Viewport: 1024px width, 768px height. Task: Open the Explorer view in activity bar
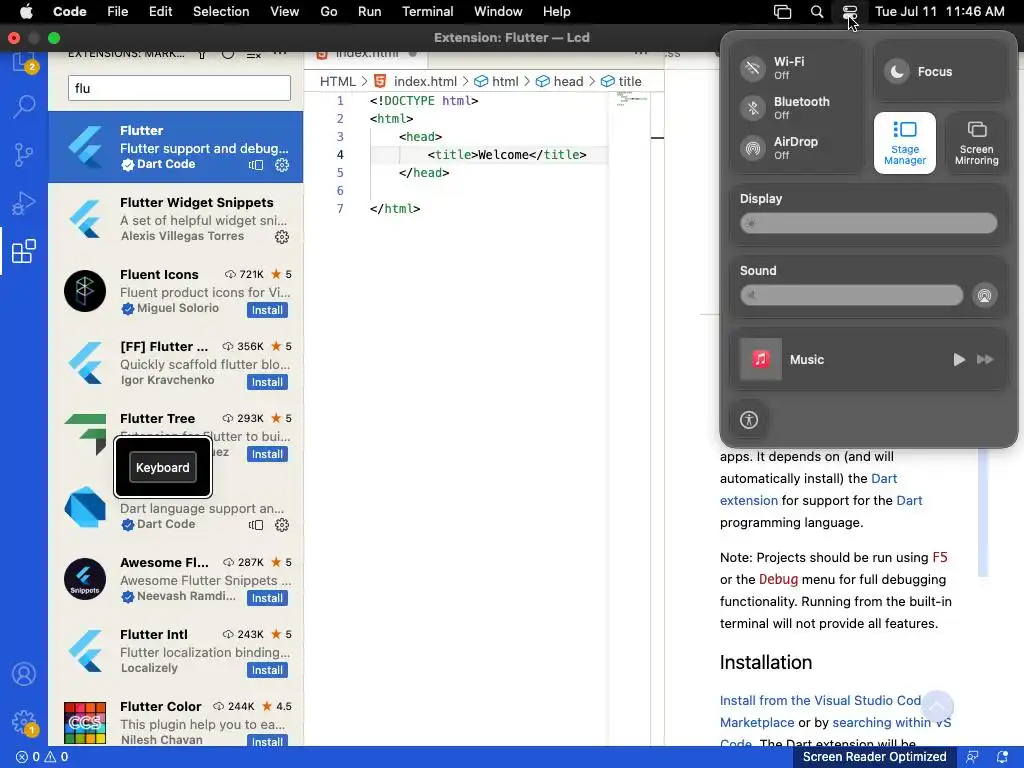click(24, 63)
